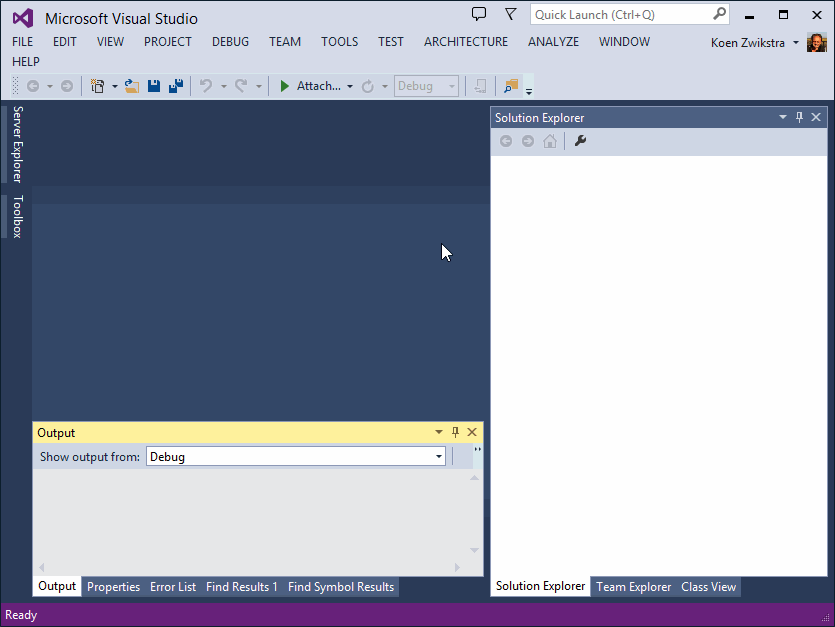The image size is (835, 627).
Task: Click the Navigate Backward toolbar arrow
Action: pyautogui.click(x=33, y=86)
